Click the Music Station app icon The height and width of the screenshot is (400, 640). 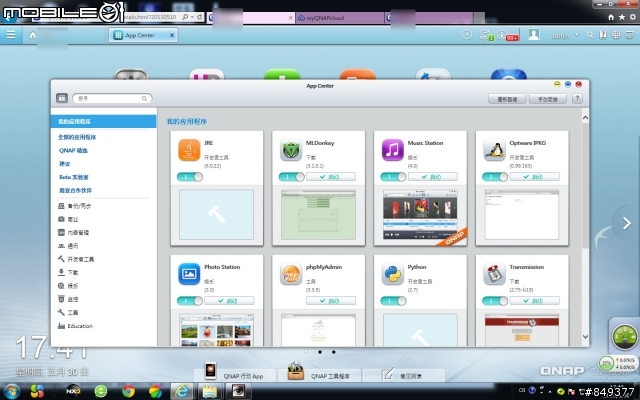tap(393, 150)
